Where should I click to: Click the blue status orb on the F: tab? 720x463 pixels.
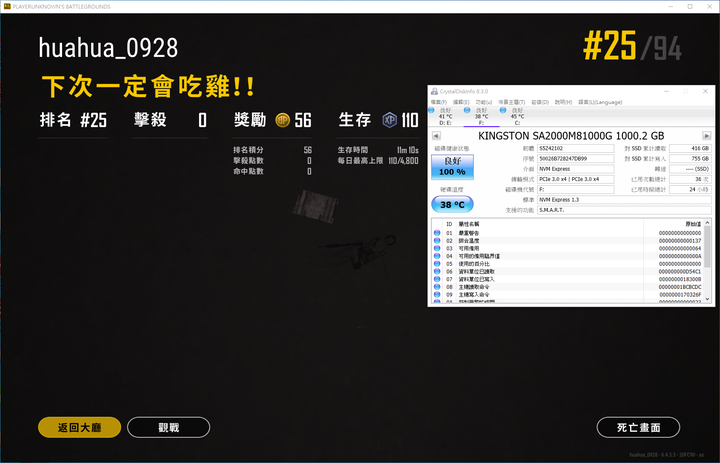(467, 110)
